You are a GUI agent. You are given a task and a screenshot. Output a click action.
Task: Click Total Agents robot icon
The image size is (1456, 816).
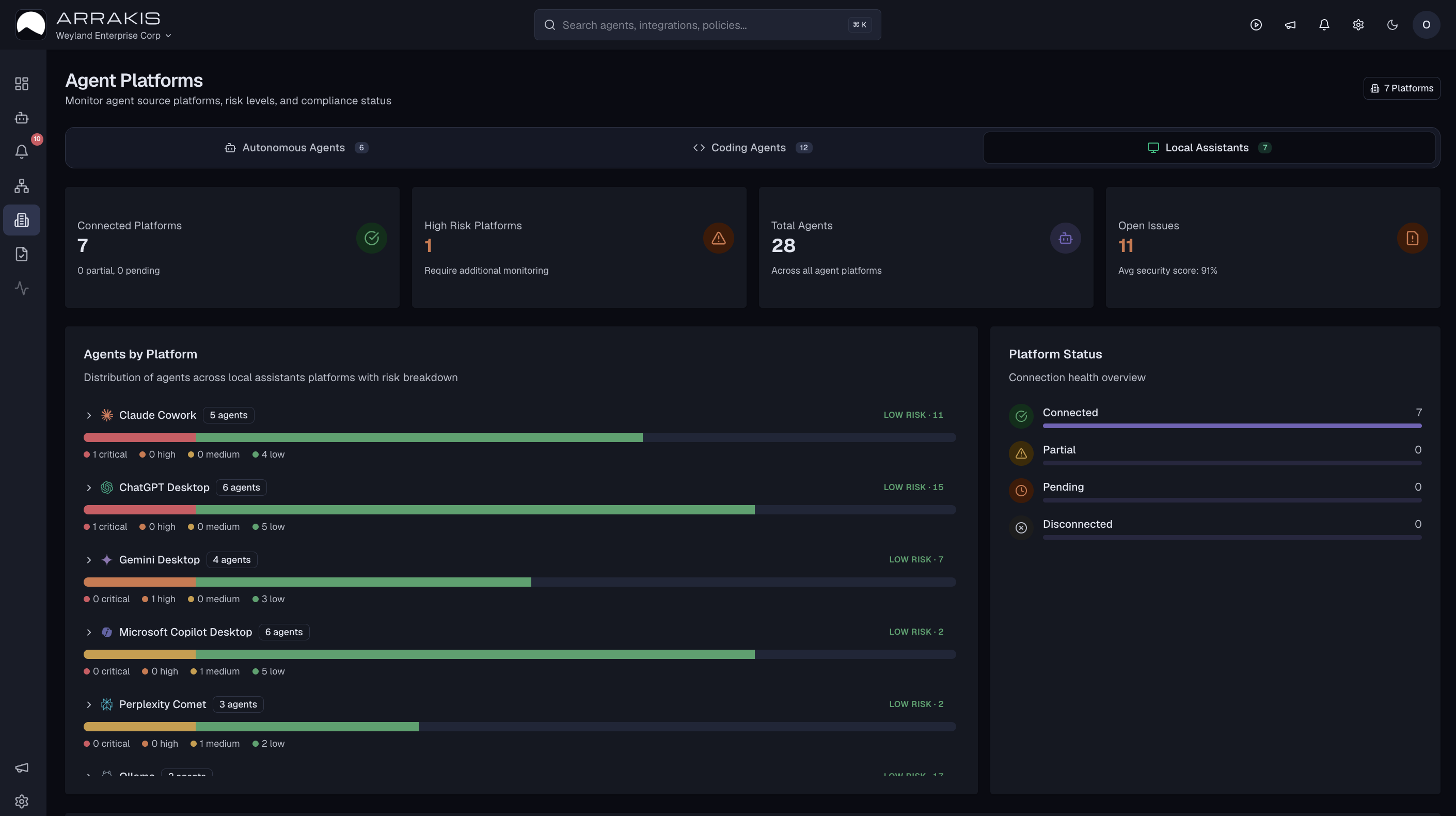1066,238
